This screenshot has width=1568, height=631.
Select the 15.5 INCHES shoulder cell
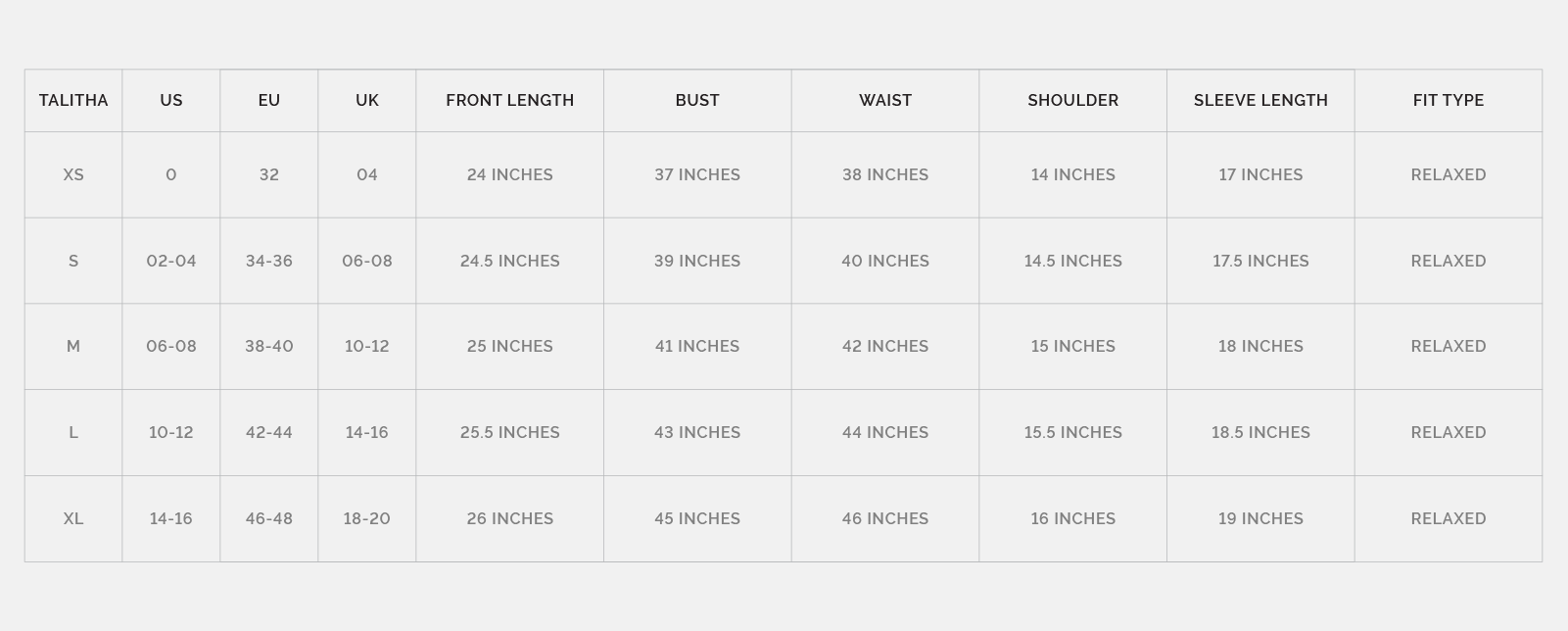[1072, 432]
